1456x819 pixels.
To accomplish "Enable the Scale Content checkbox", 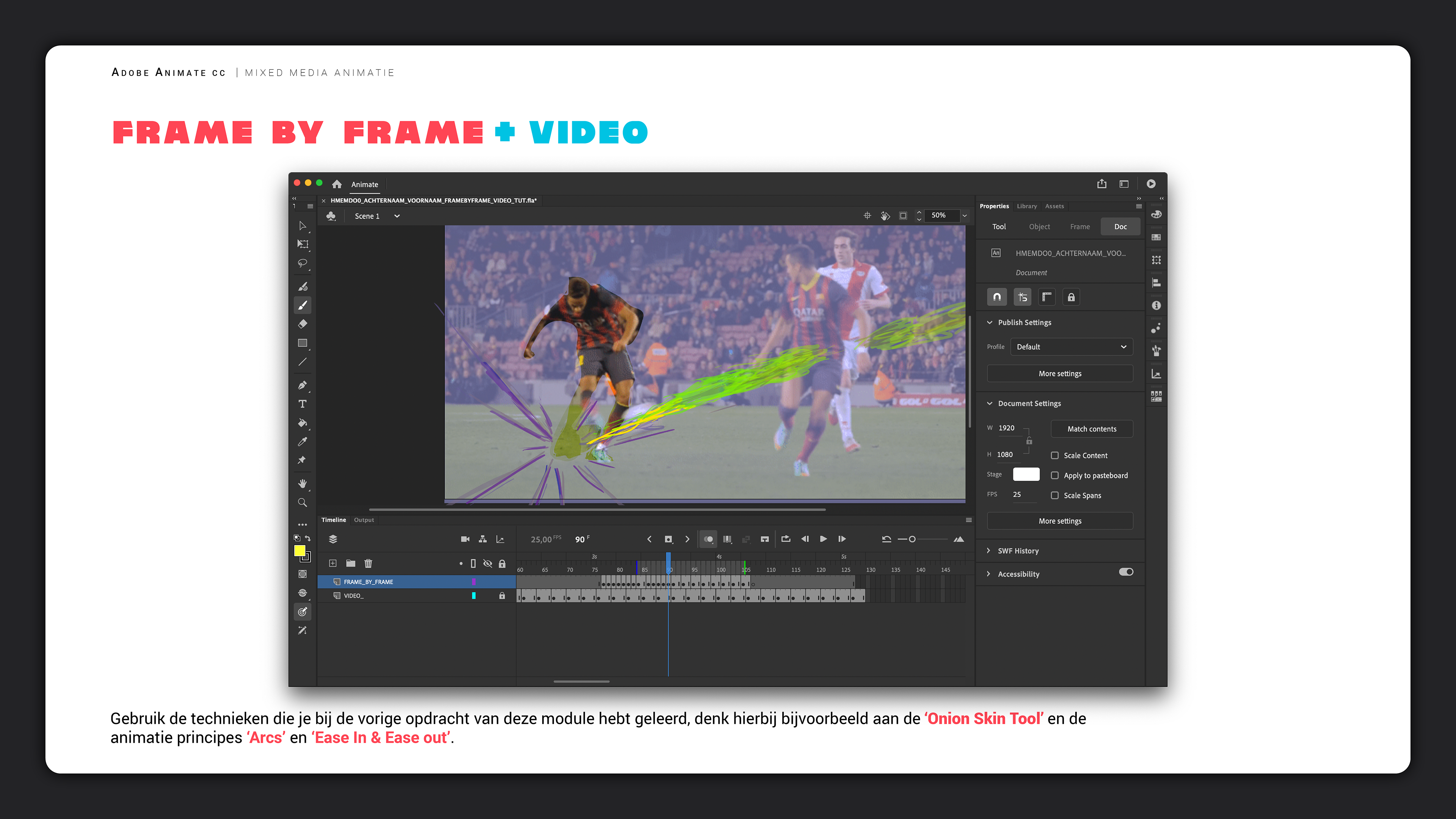I will (x=1055, y=455).
